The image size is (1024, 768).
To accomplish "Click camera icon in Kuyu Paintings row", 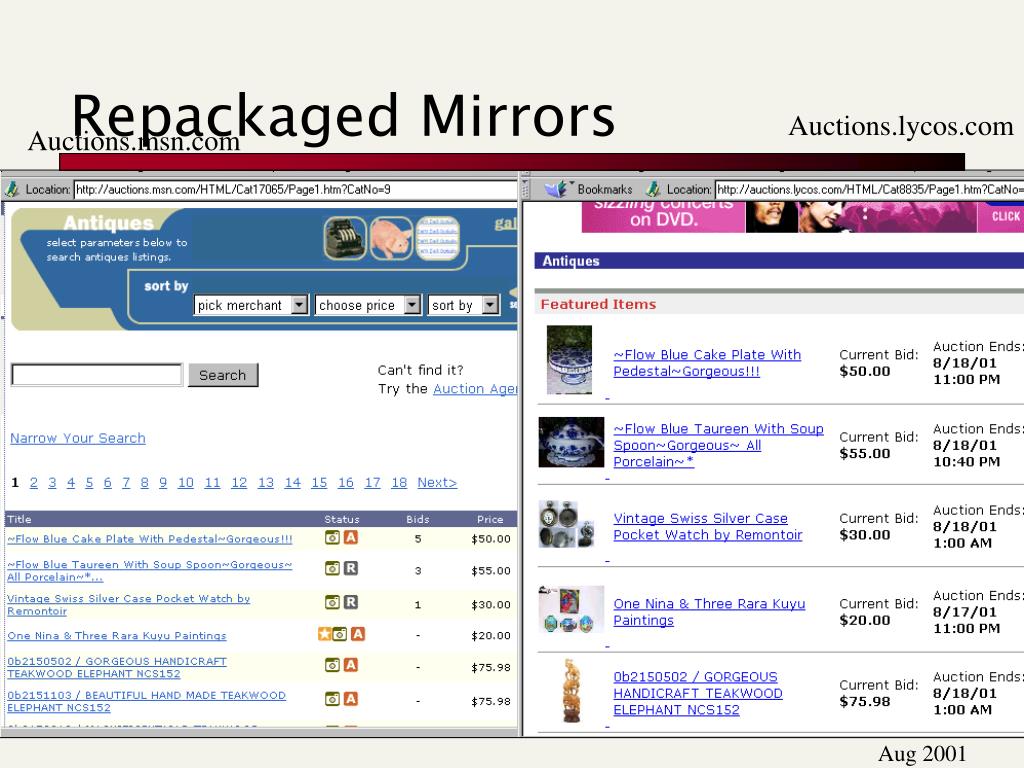I will (x=340, y=633).
